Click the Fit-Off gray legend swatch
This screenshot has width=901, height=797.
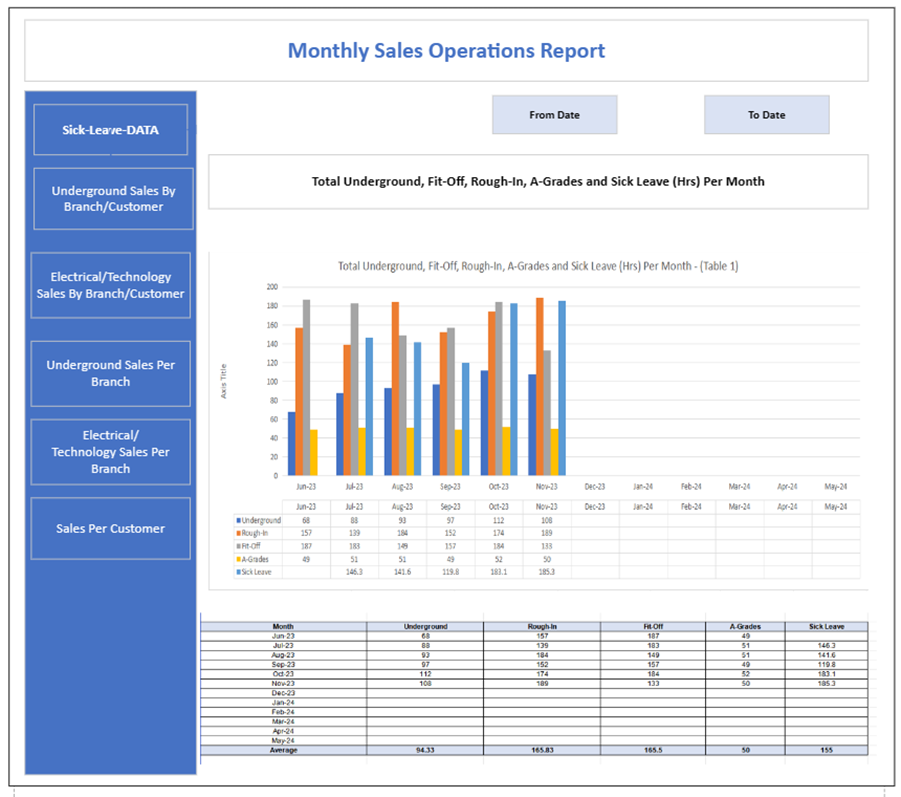click(x=237, y=547)
